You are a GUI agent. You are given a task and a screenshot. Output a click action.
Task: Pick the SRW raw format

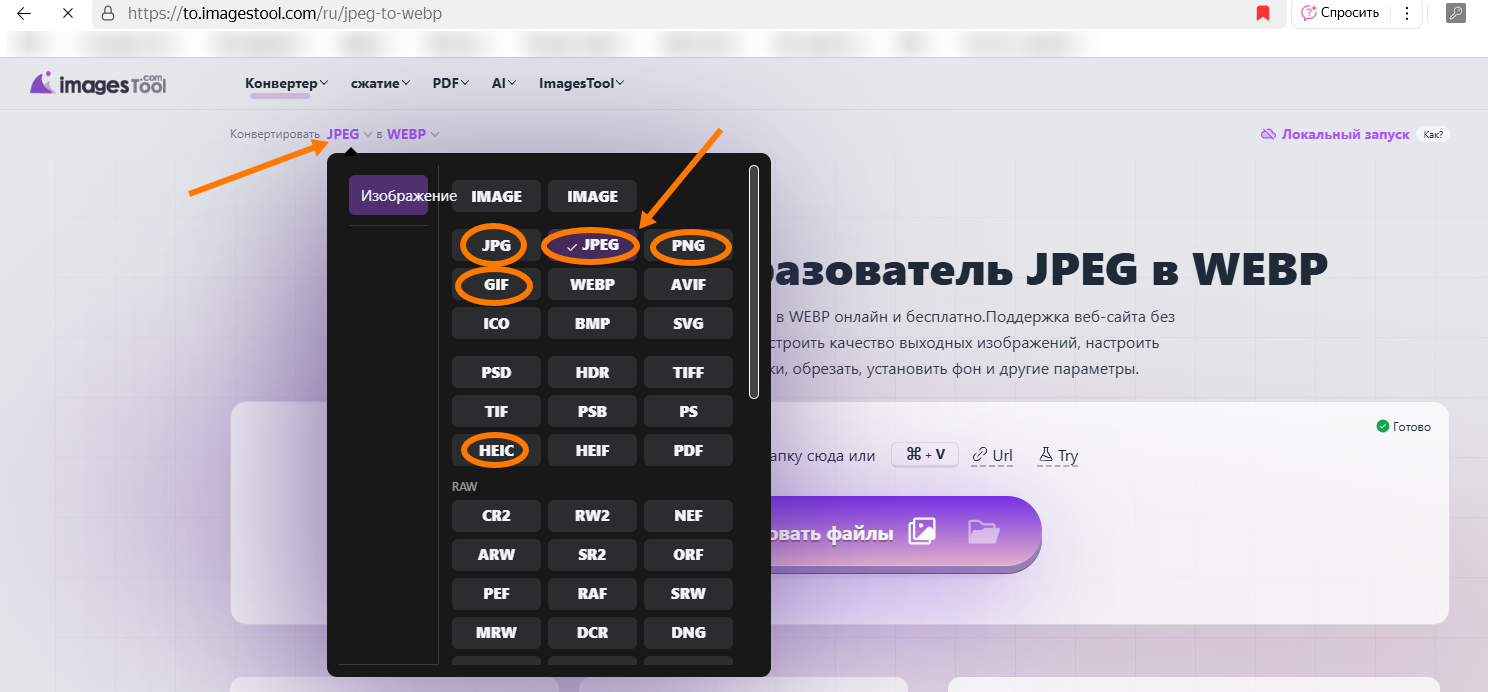pos(689,594)
